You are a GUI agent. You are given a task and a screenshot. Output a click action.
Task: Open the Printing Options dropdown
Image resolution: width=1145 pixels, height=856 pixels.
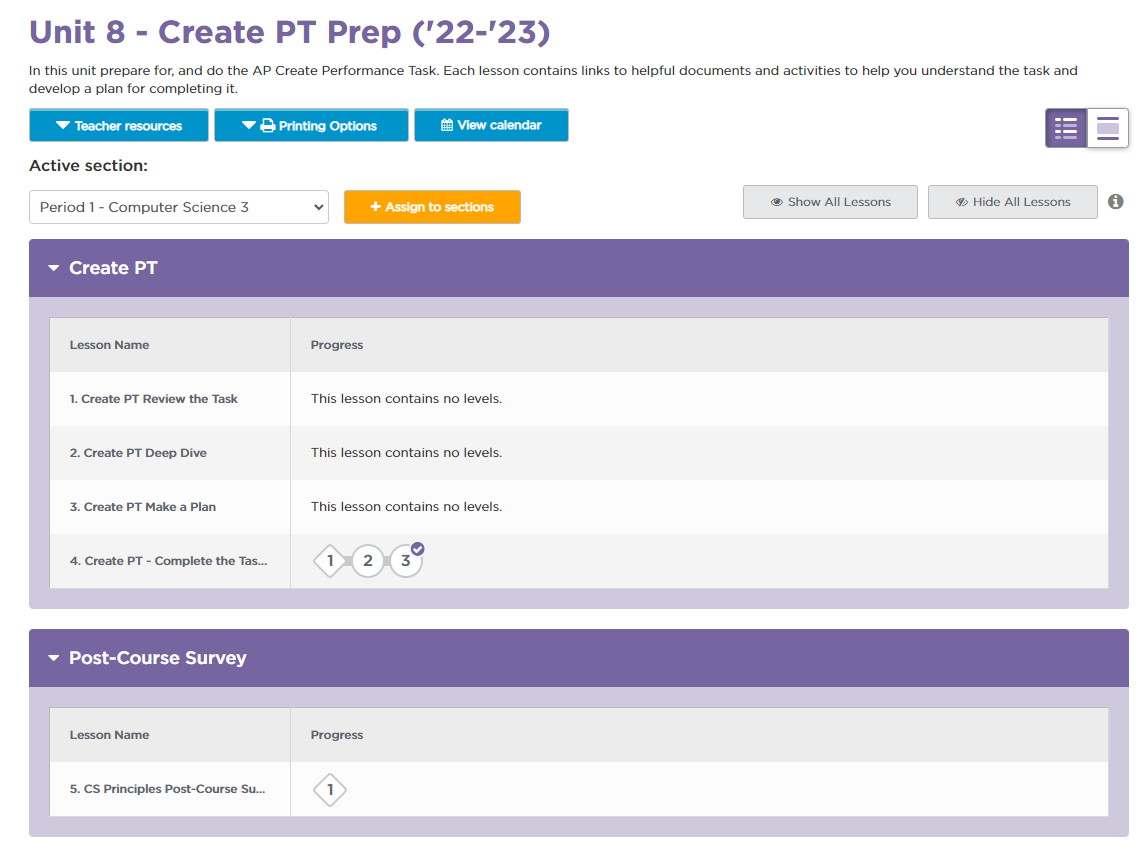[x=311, y=126]
